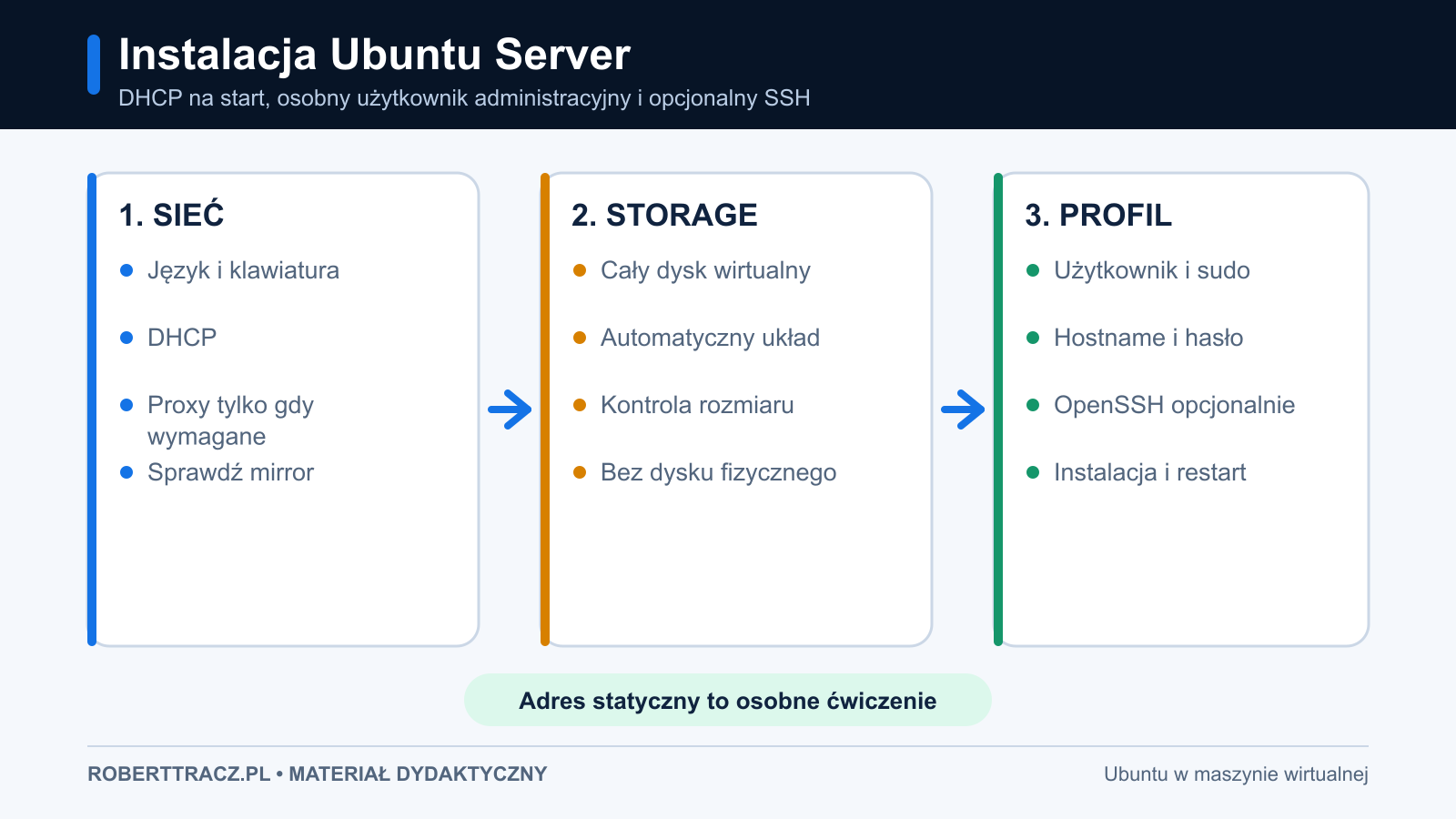
Task: Click the 'Adres statyczny to osobne ćwiczenie' pill
Action: (x=728, y=700)
